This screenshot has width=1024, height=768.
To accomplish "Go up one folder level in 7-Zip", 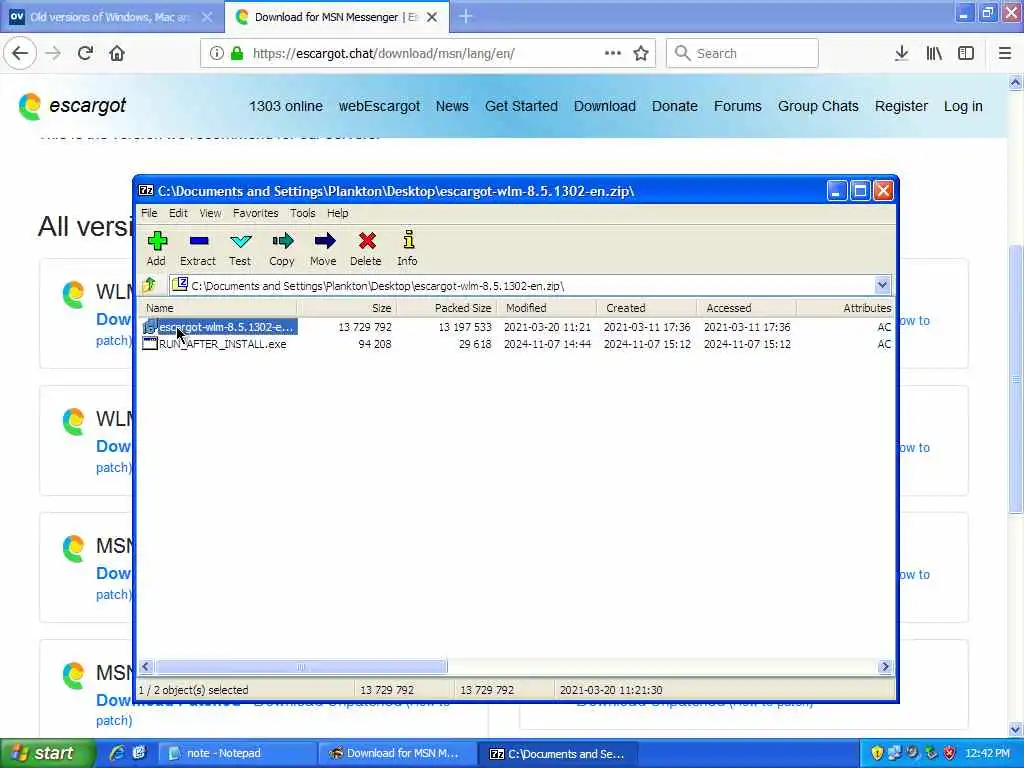I will point(150,285).
